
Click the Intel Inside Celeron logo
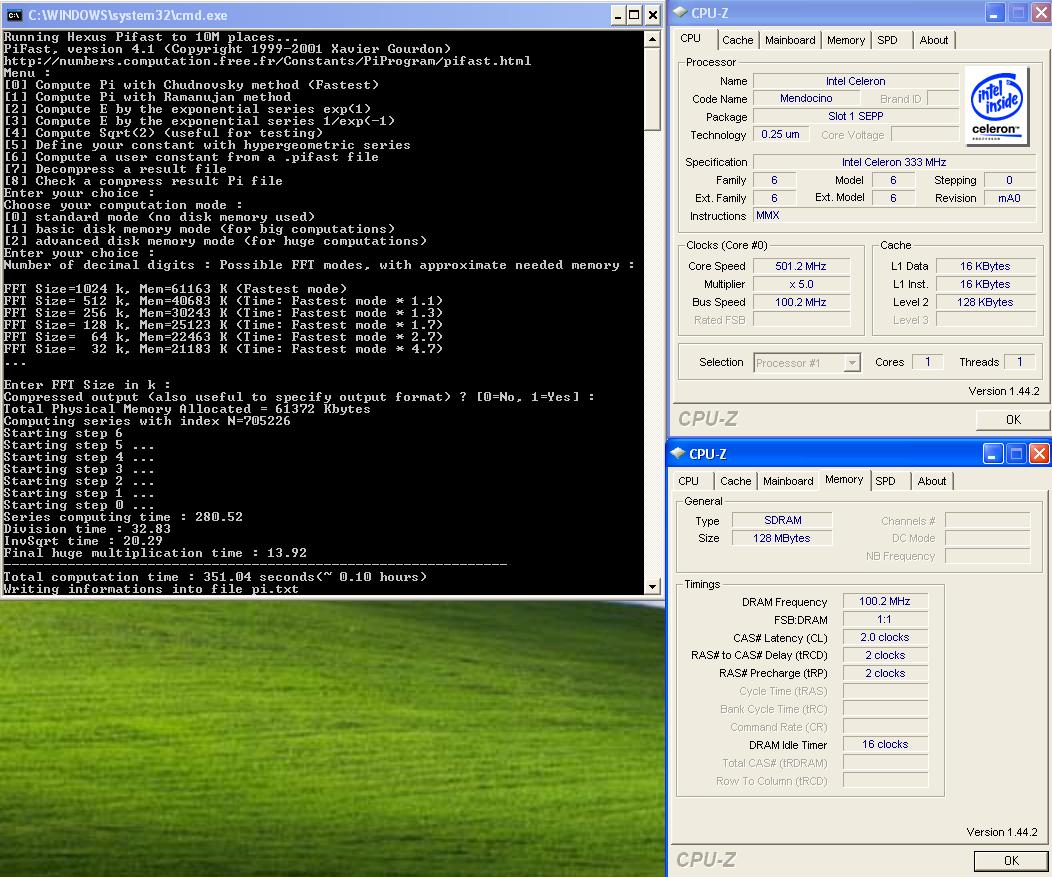(x=996, y=106)
